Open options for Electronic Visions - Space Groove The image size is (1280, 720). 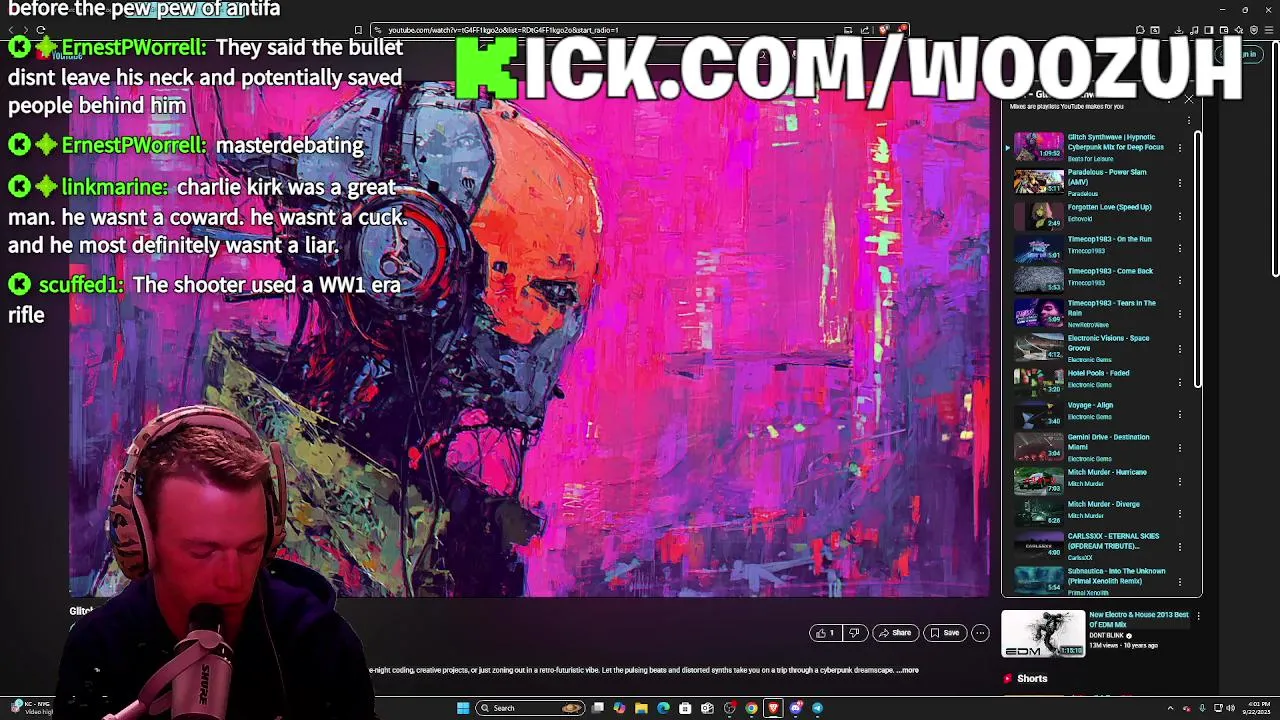[x=1180, y=349]
